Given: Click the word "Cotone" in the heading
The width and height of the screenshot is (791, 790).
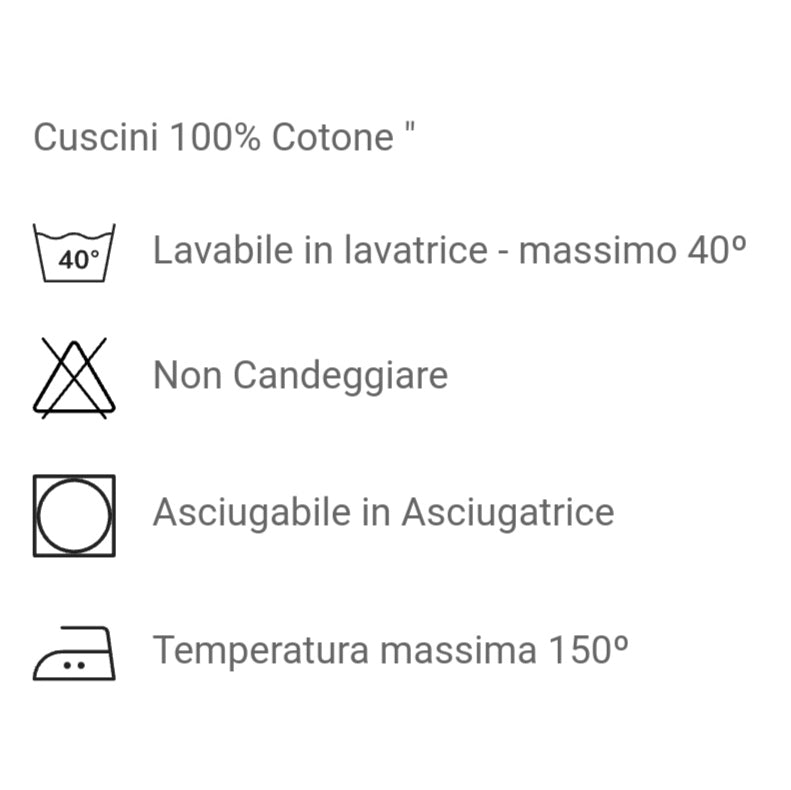Looking at the screenshot, I should [x=334, y=137].
